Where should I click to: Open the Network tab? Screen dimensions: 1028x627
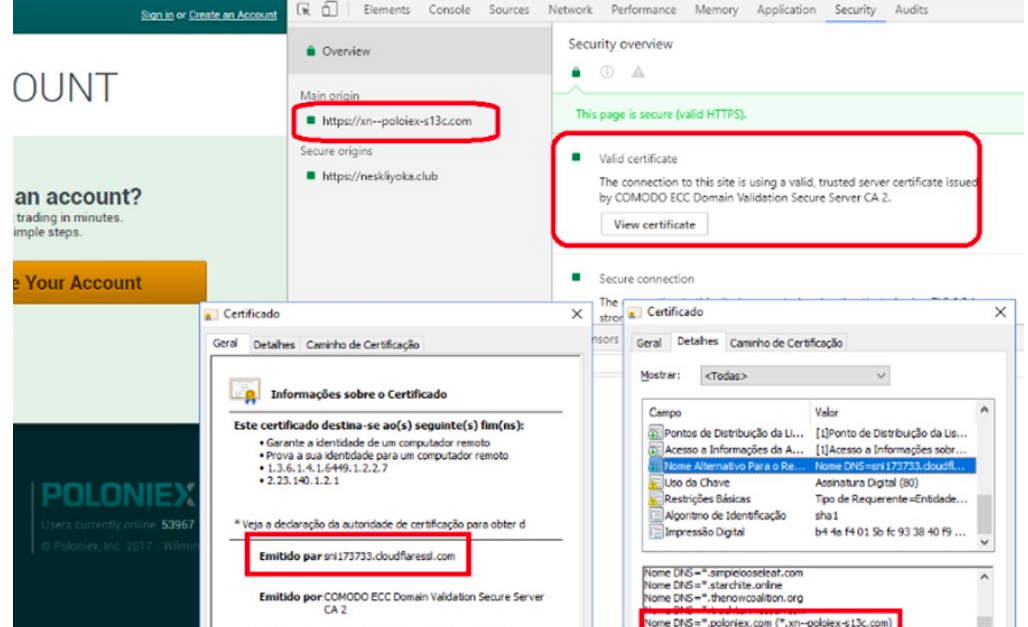(x=570, y=10)
